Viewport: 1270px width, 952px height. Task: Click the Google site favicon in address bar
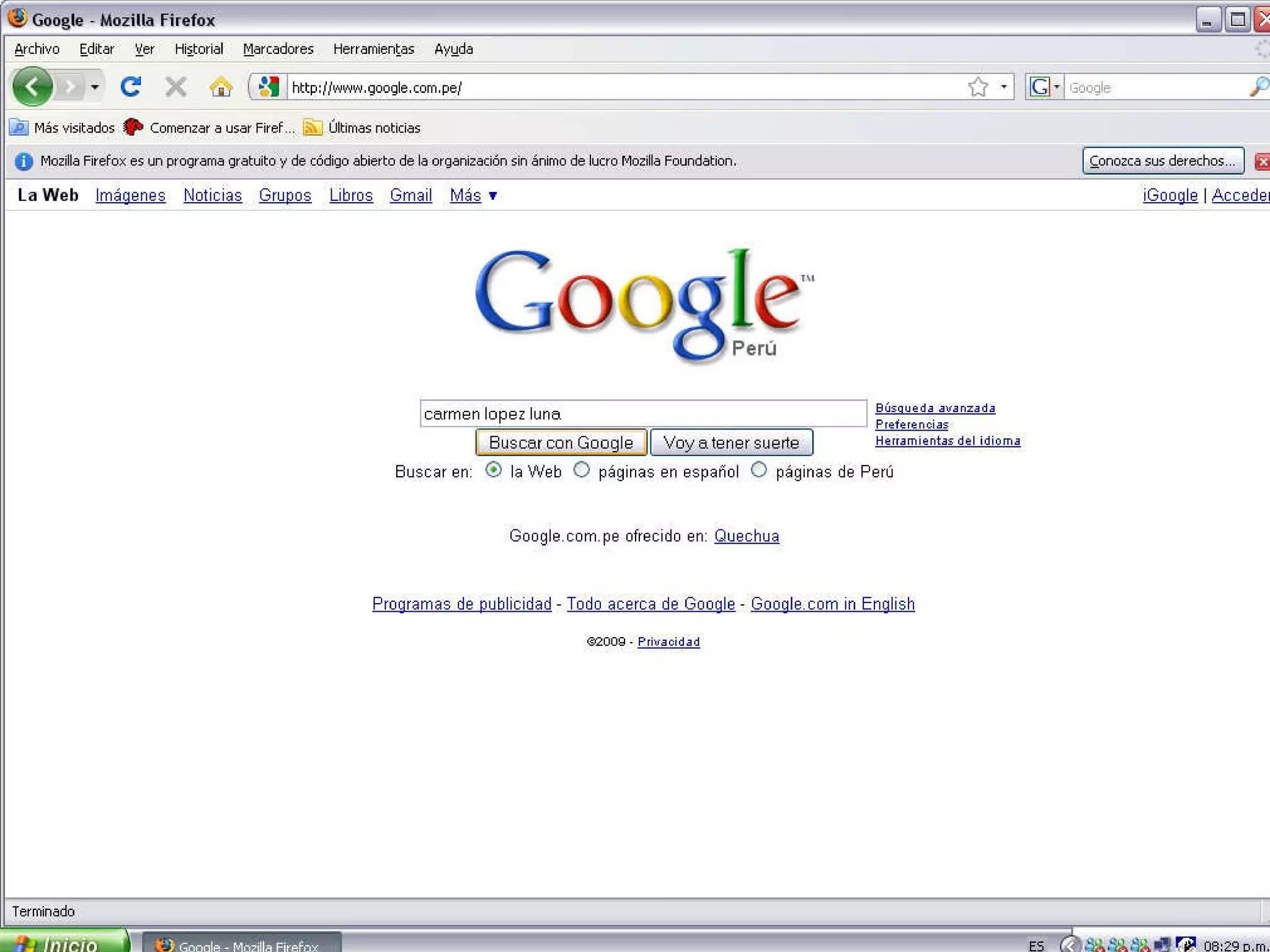pos(269,87)
